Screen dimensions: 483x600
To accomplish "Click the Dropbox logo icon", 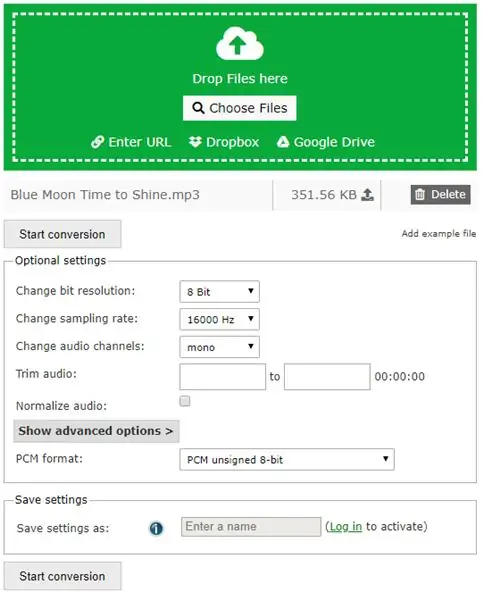I will pyautogui.click(x=195, y=142).
